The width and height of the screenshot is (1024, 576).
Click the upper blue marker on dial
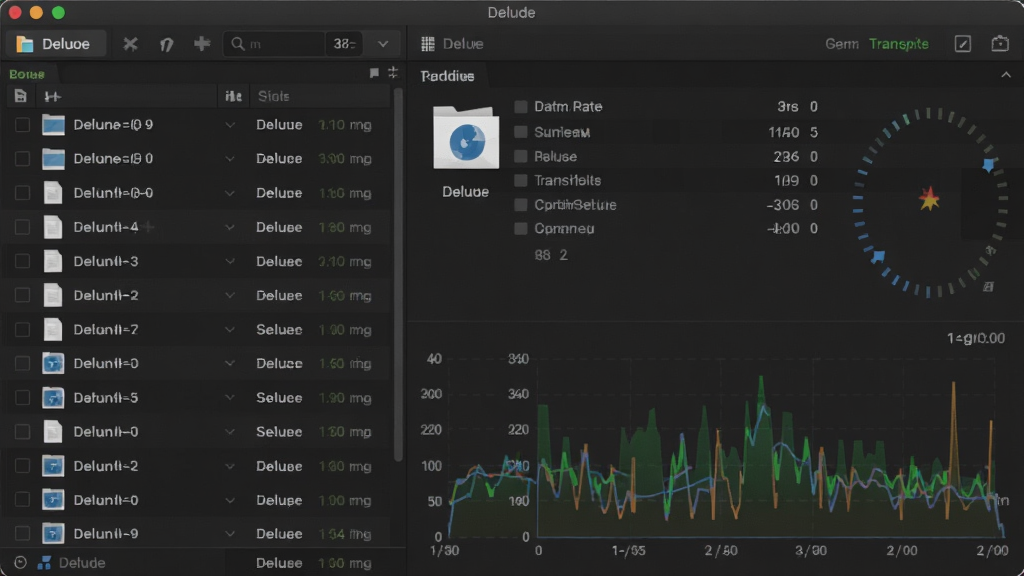989,165
